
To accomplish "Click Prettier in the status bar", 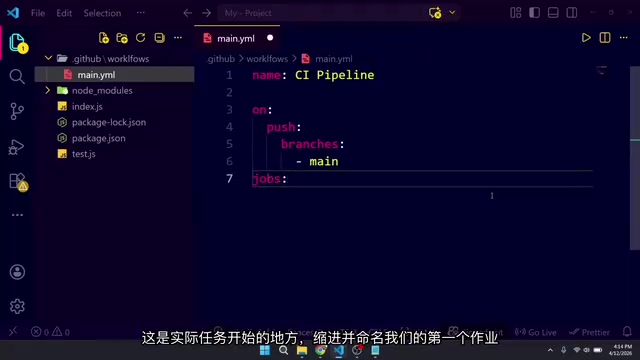I will (589, 332).
